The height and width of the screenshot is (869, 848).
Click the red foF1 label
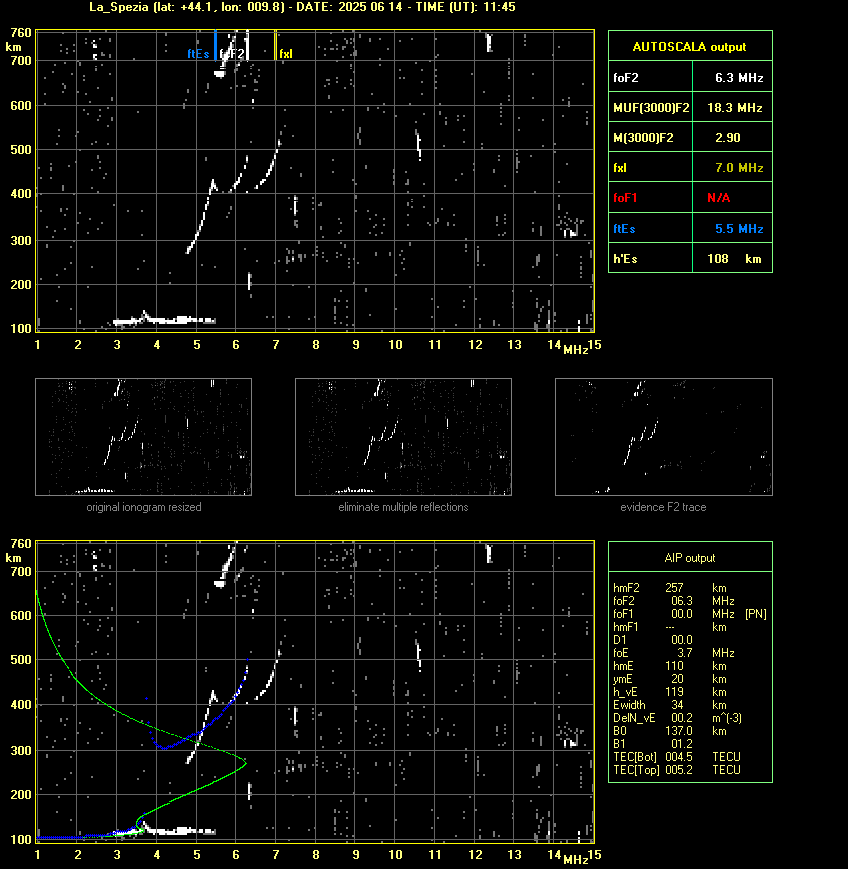point(625,198)
